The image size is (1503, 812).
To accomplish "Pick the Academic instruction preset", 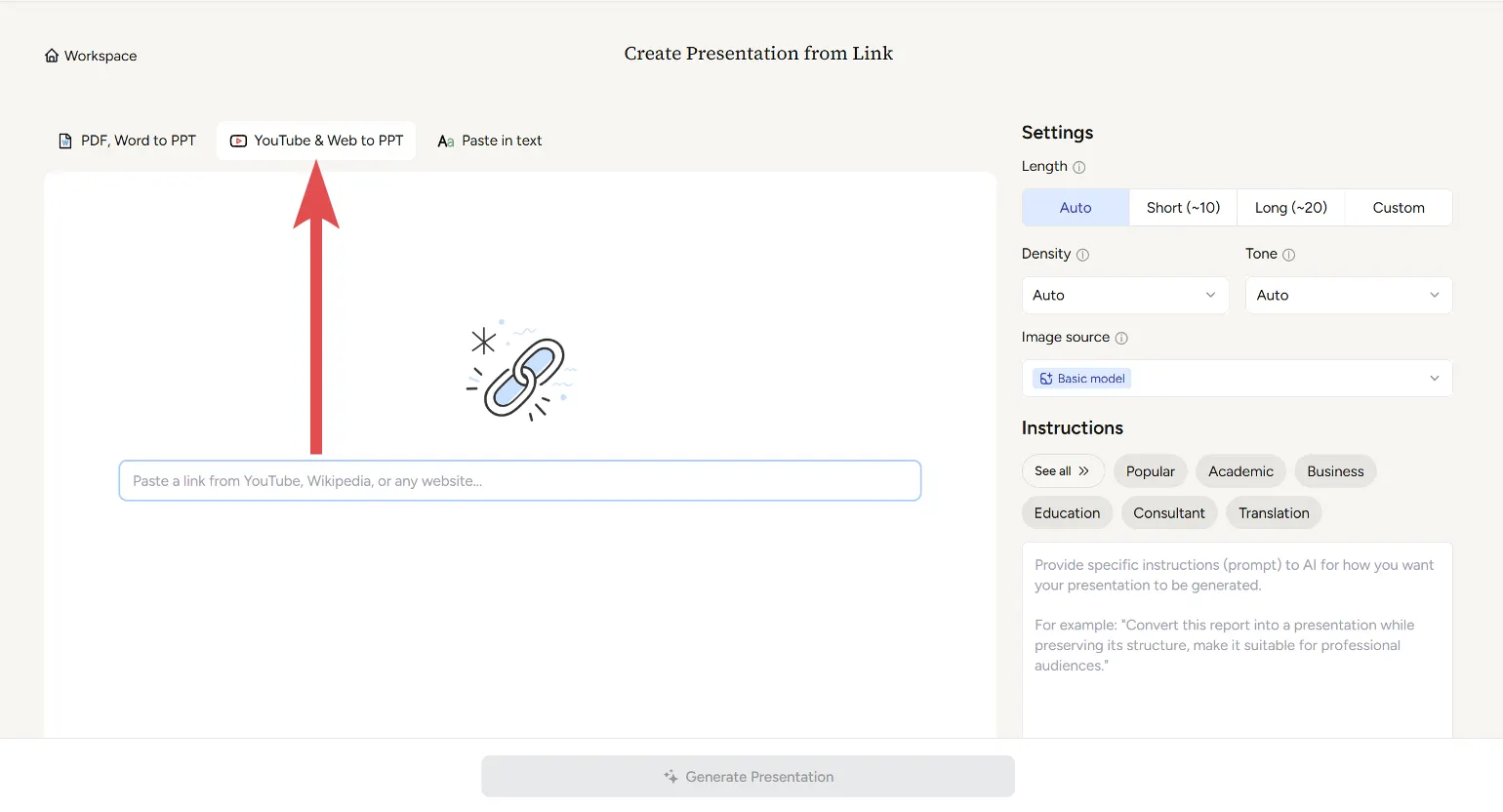I will pyautogui.click(x=1240, y=471).
